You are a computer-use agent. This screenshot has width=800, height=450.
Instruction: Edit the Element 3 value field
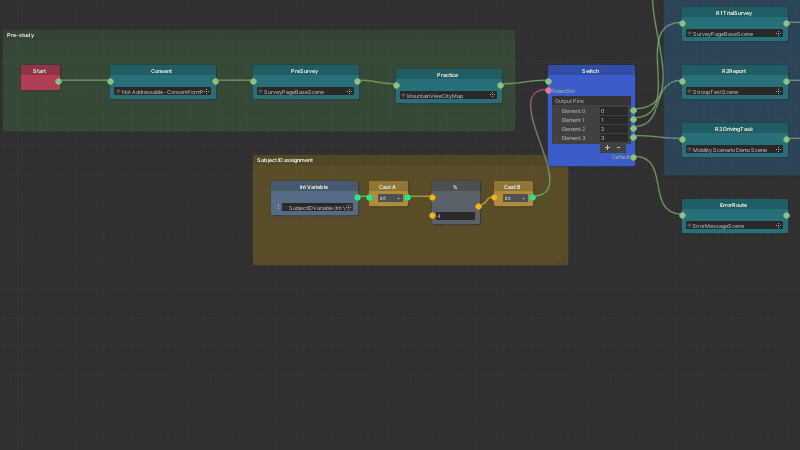[614, 138]
